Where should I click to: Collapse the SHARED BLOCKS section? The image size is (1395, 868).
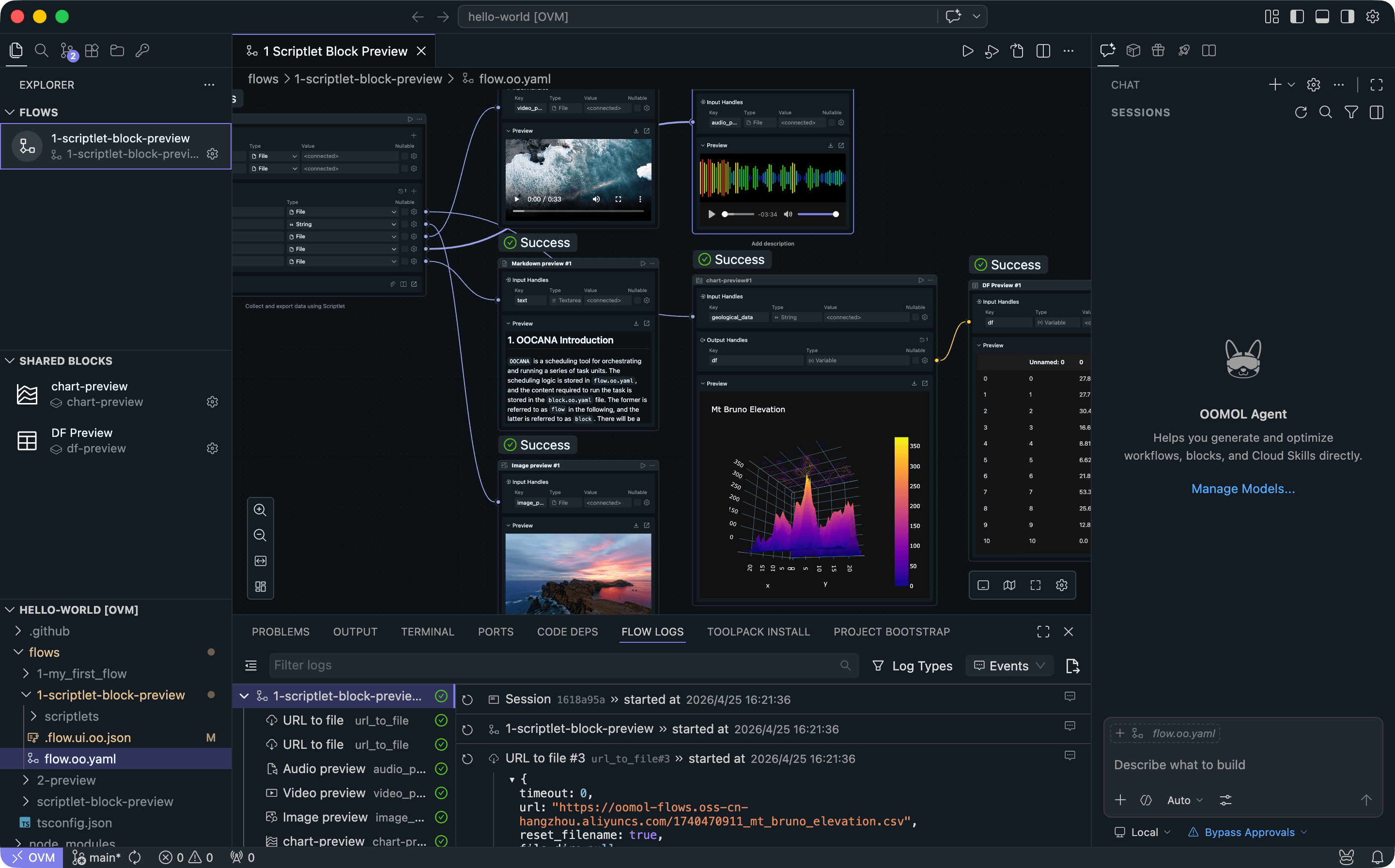10,361
